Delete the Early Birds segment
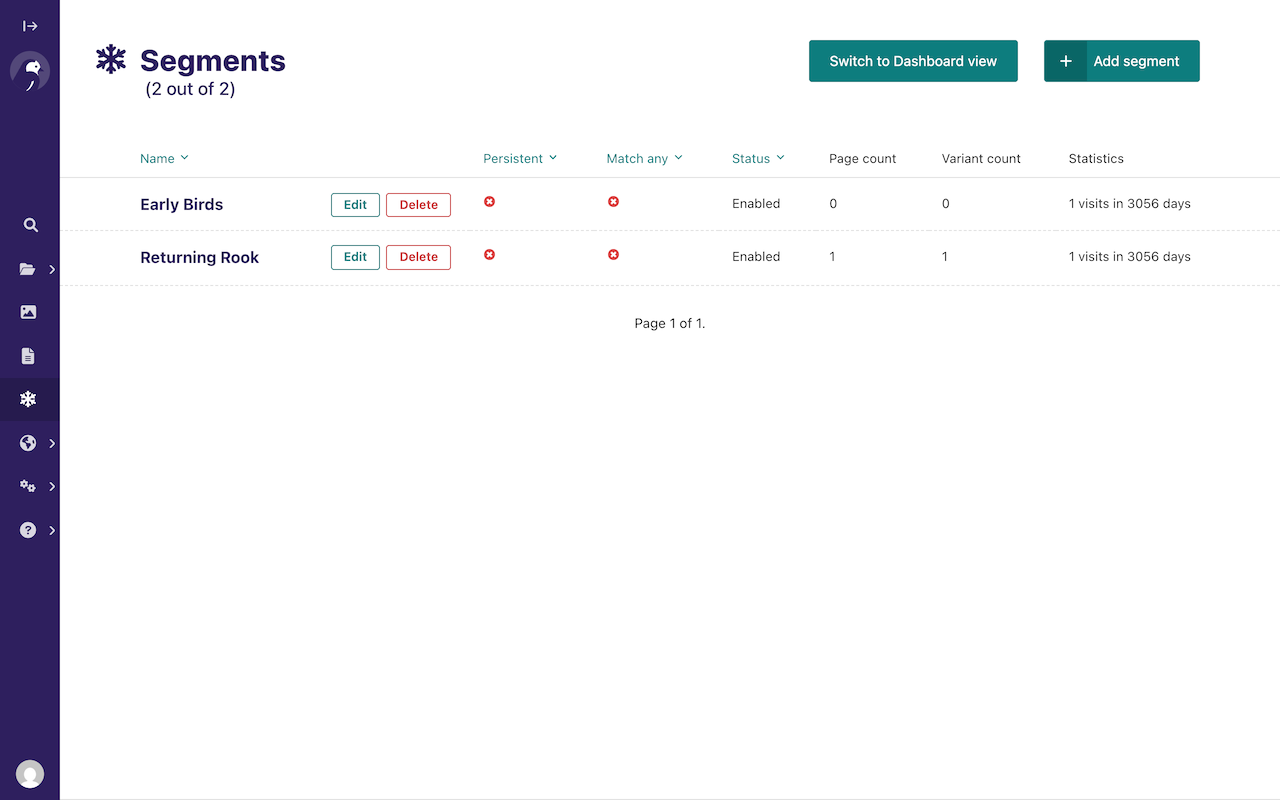Image resolution: width=1280 pixels, height=800 pixels. [418, 205]
